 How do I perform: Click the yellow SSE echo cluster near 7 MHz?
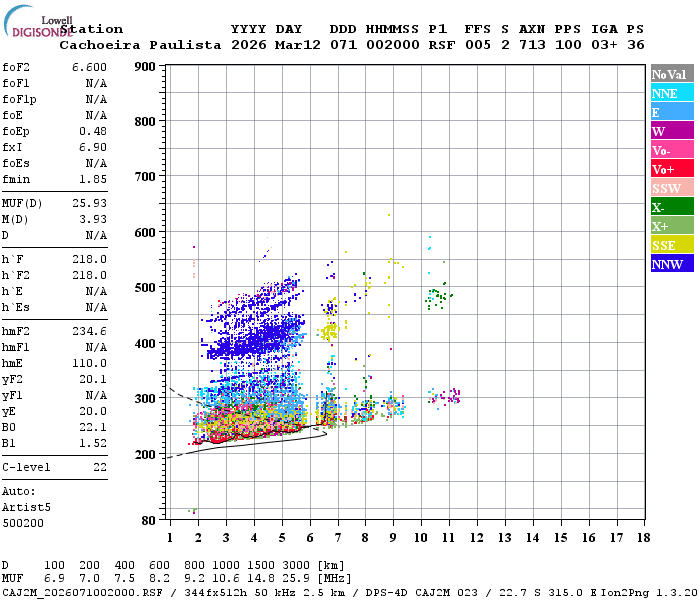coord(329,331)
